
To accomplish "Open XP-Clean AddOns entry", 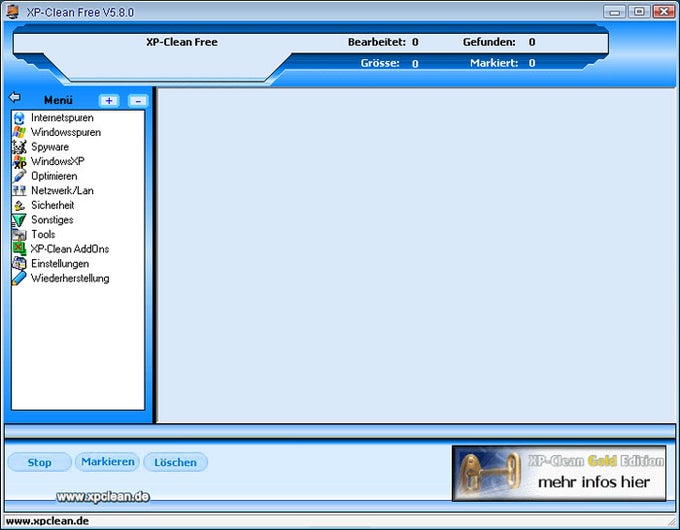I will click(x=70, y=249).
